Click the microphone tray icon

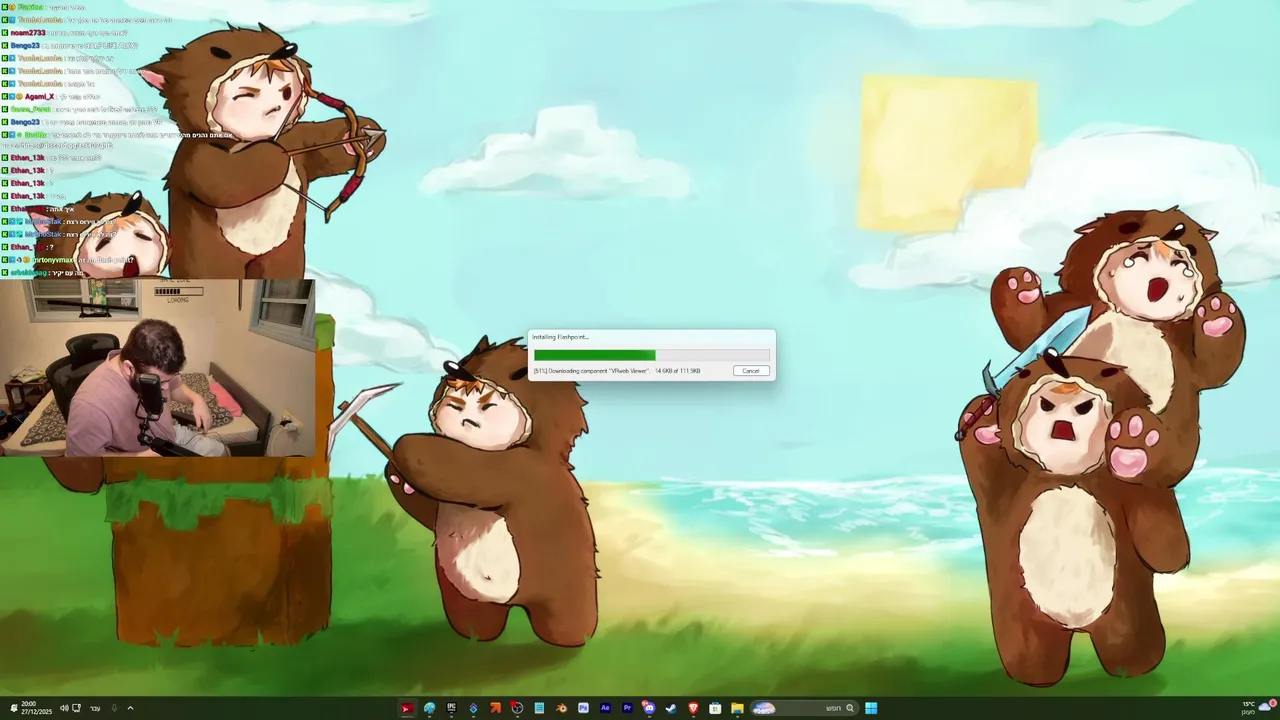pos(114,708)
